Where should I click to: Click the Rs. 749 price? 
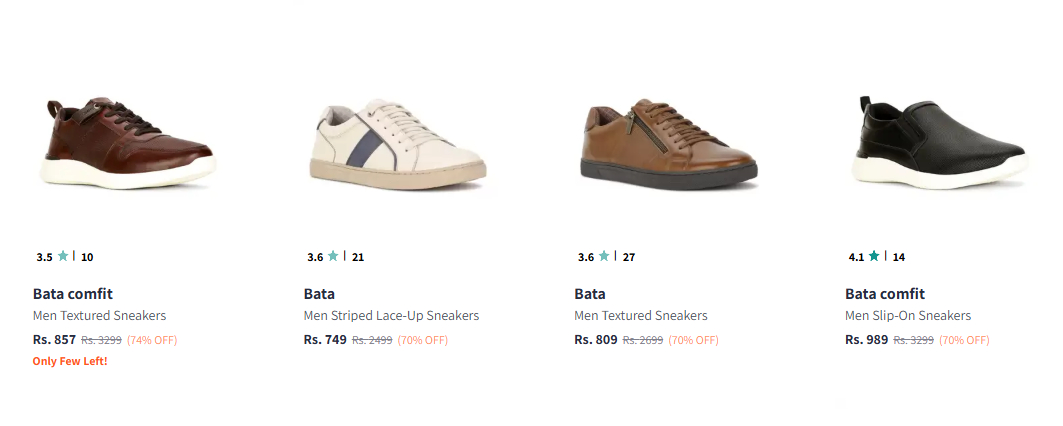pos(325,340)
